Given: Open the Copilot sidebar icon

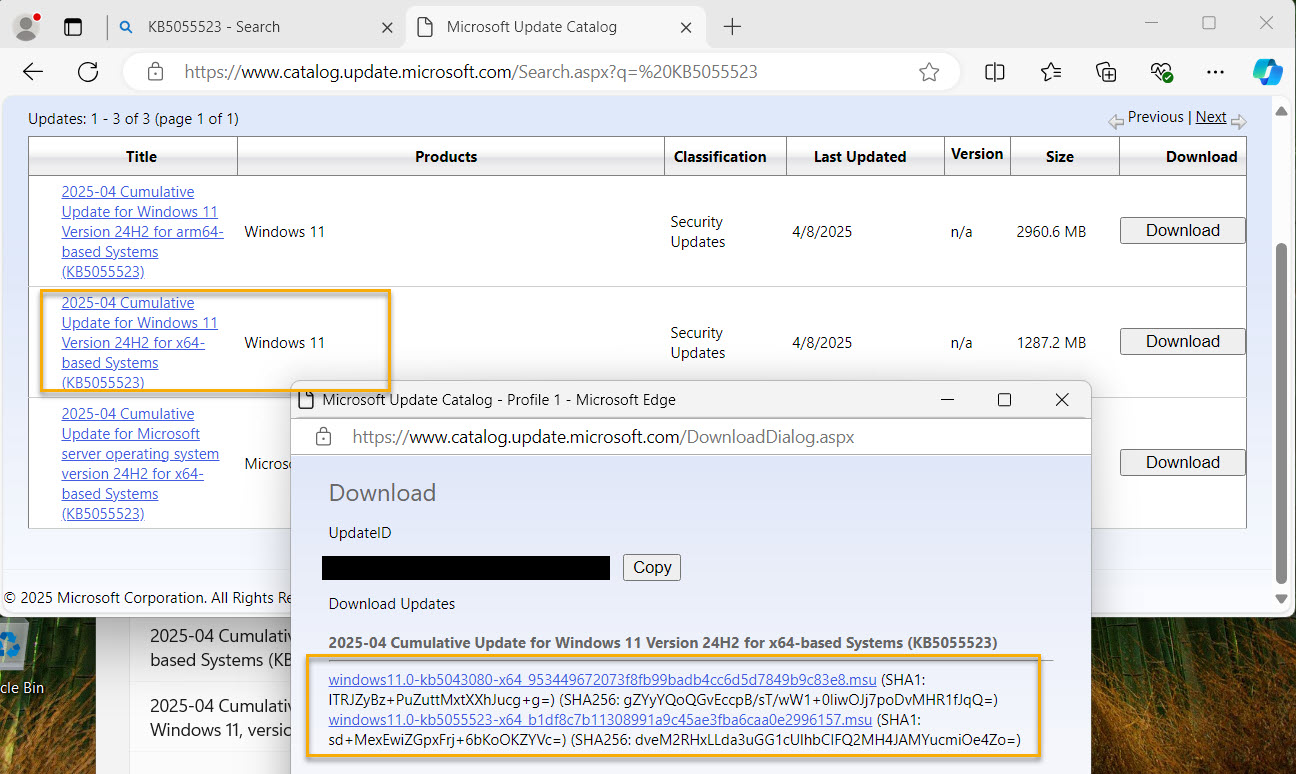Looking at the screenshot, I should click(1268, 72).
